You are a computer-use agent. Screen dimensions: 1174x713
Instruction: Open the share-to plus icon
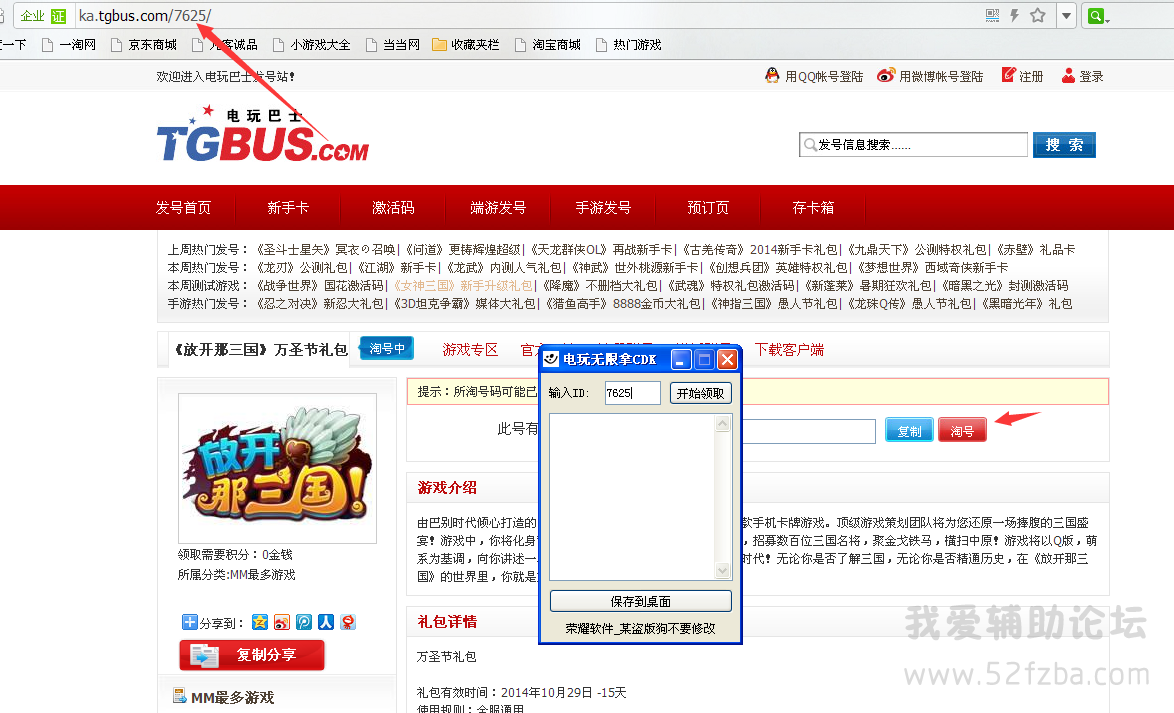coord(189,622)
